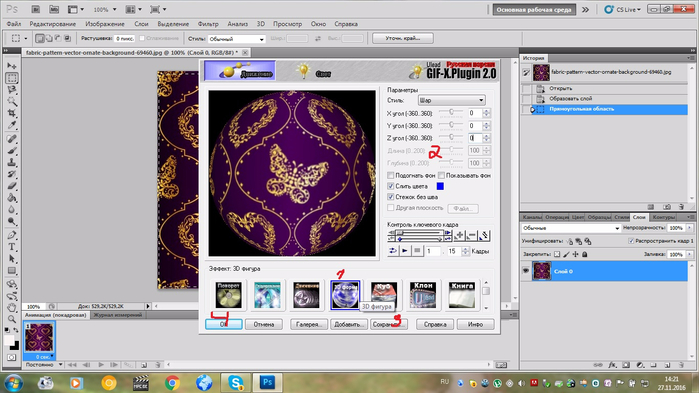Select the Zoom tool in toolbox
This screenshot has width=699, height=393.
(x=12, y=319)
